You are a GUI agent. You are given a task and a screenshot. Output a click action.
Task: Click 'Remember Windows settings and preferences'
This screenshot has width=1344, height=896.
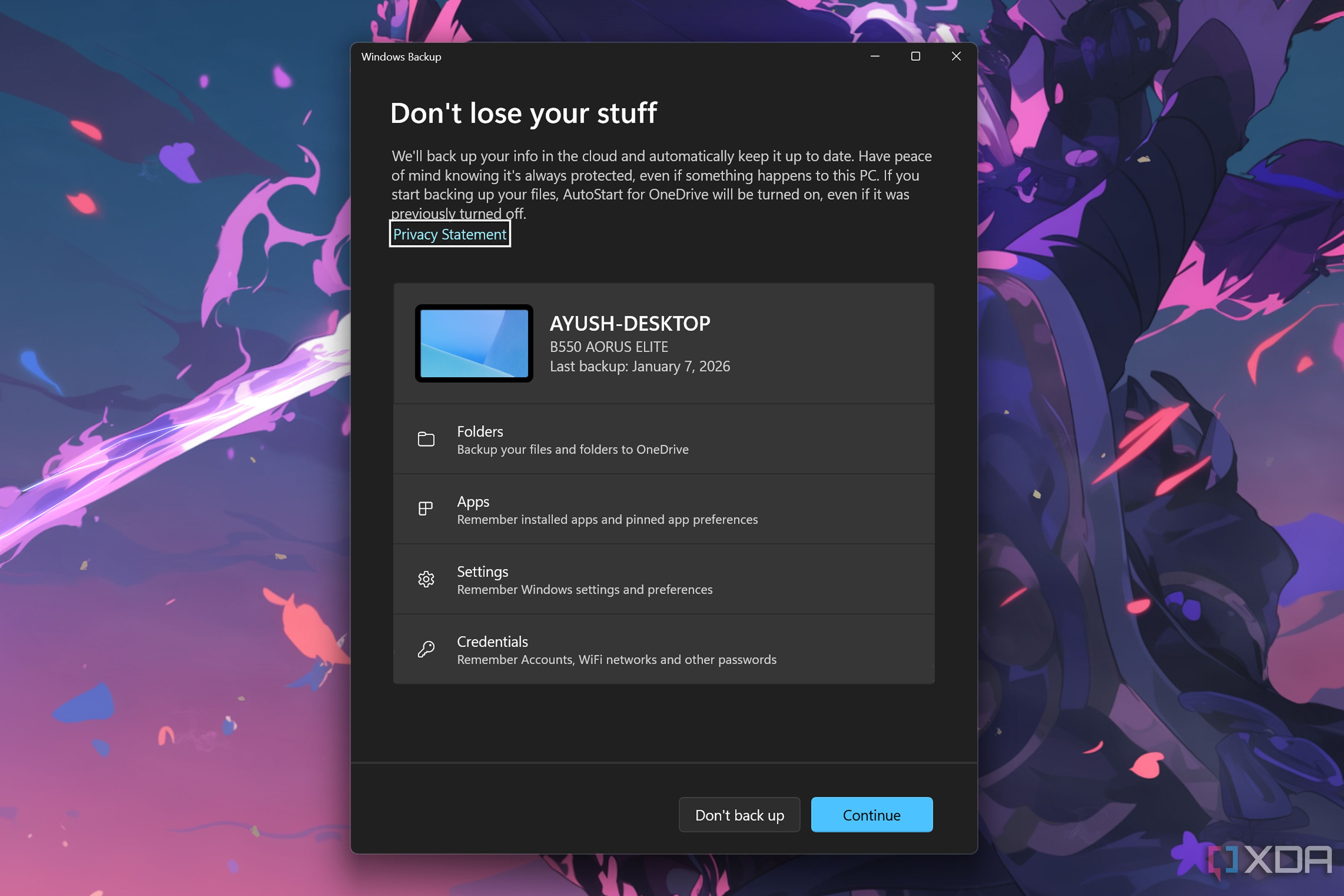click(585, 590)
